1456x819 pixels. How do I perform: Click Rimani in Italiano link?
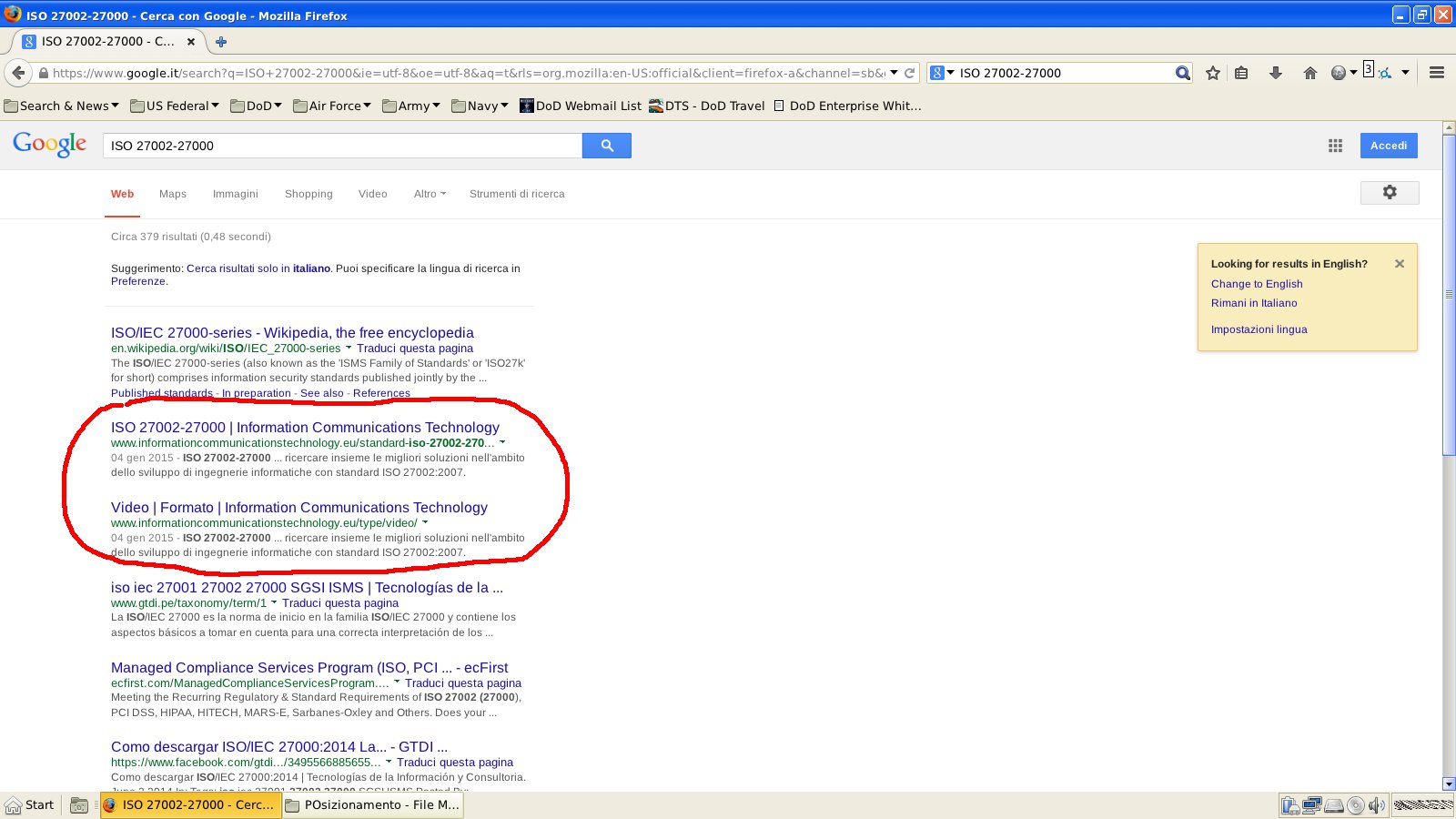[1254, 303]
